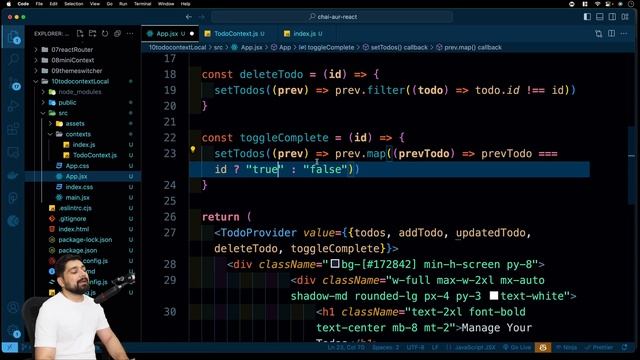Toggle primary side bar layout icon

(587, 17)
